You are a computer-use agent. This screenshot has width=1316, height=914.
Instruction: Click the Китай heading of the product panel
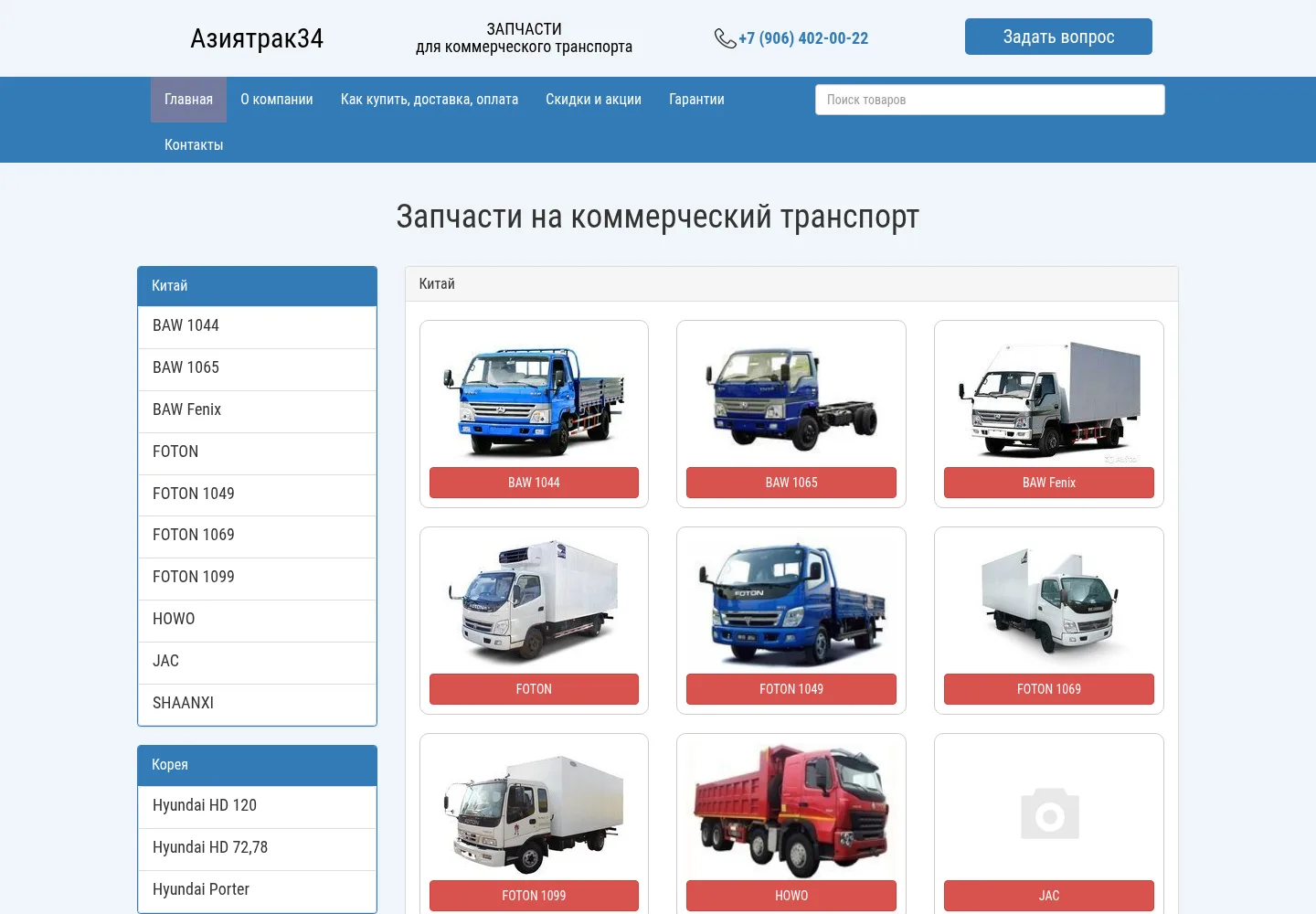coord(437,284)
